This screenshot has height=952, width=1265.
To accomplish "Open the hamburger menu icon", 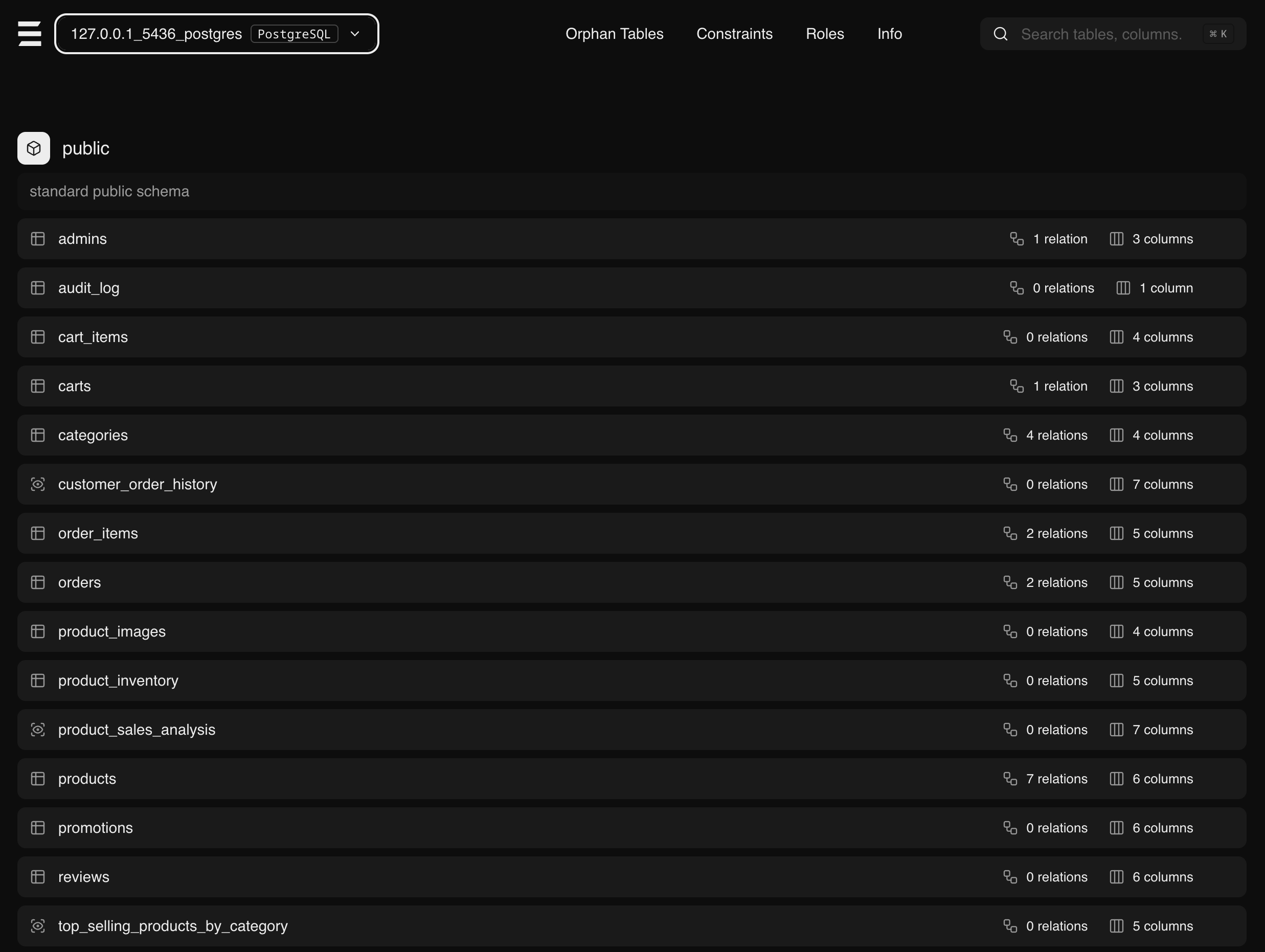I will (x=30, y=34).
